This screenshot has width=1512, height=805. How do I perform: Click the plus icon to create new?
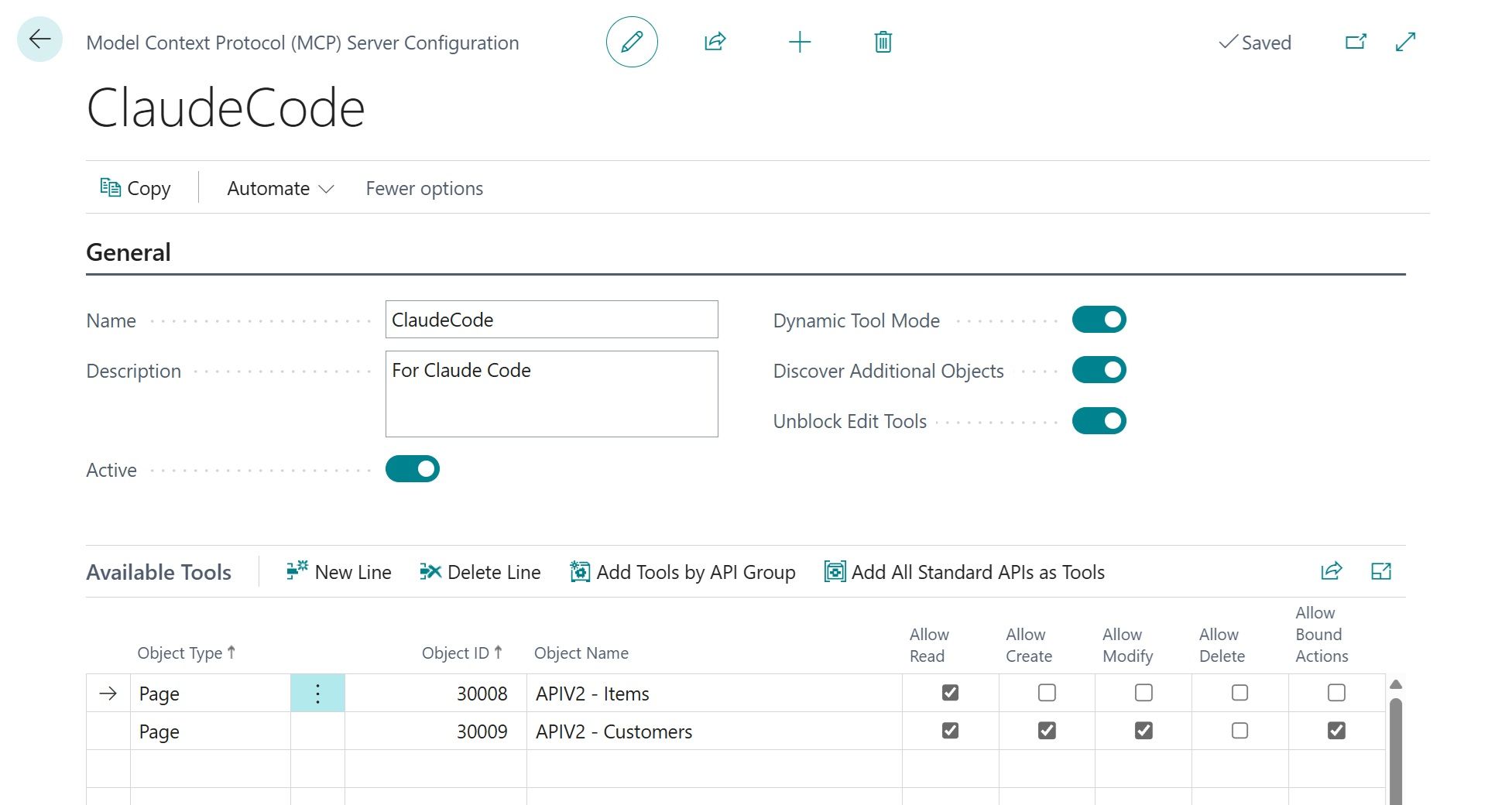click(799, 42)
